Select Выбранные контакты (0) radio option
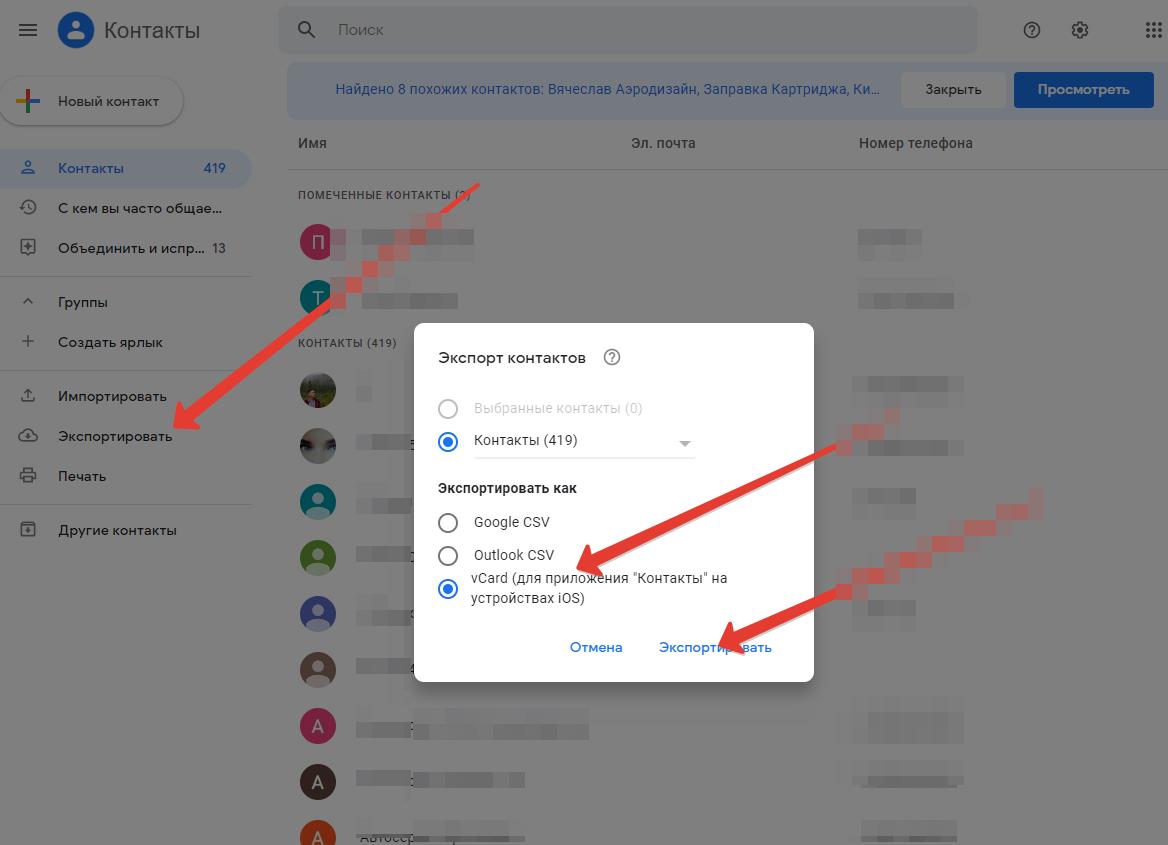This screenshot has width=1168, height=845. pyautogui.click(x=448, y=408)
